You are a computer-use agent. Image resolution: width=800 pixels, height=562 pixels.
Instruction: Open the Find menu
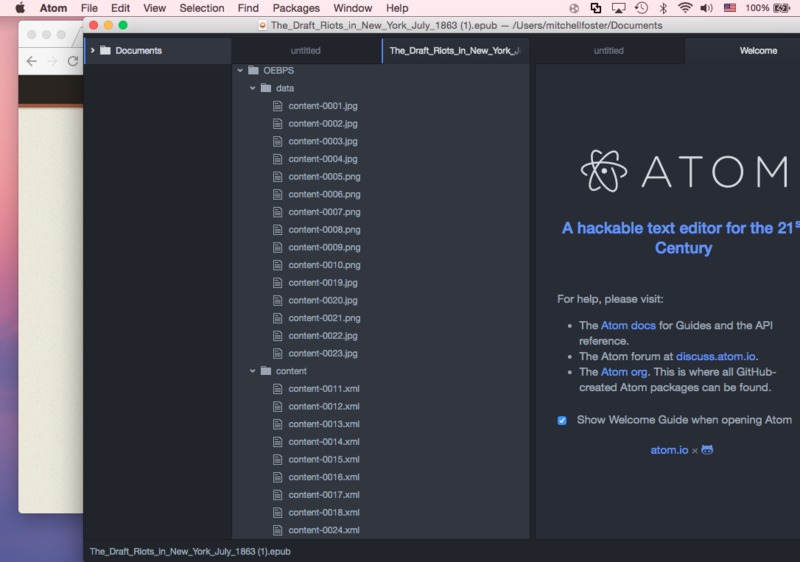248,8
